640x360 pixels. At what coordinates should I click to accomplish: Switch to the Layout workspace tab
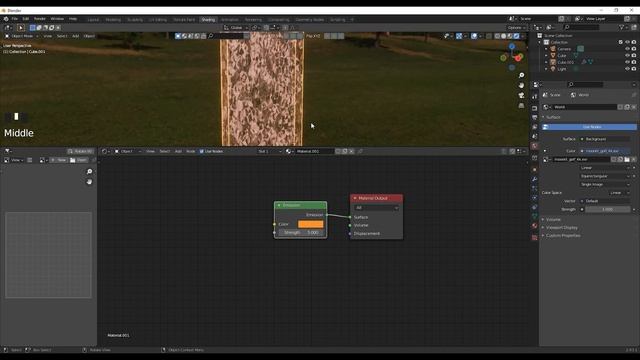[93, 20]
